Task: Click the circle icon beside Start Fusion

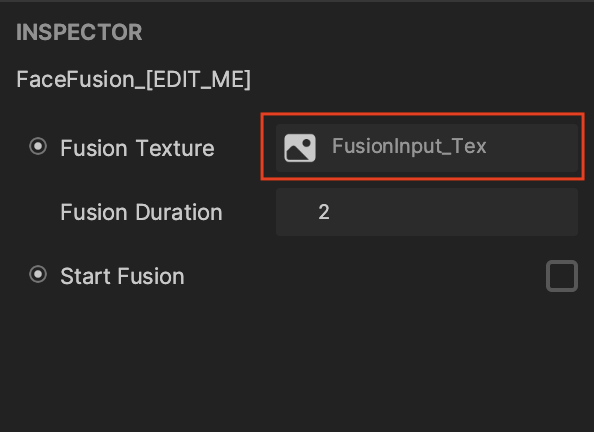Action: tap(38, 275)
